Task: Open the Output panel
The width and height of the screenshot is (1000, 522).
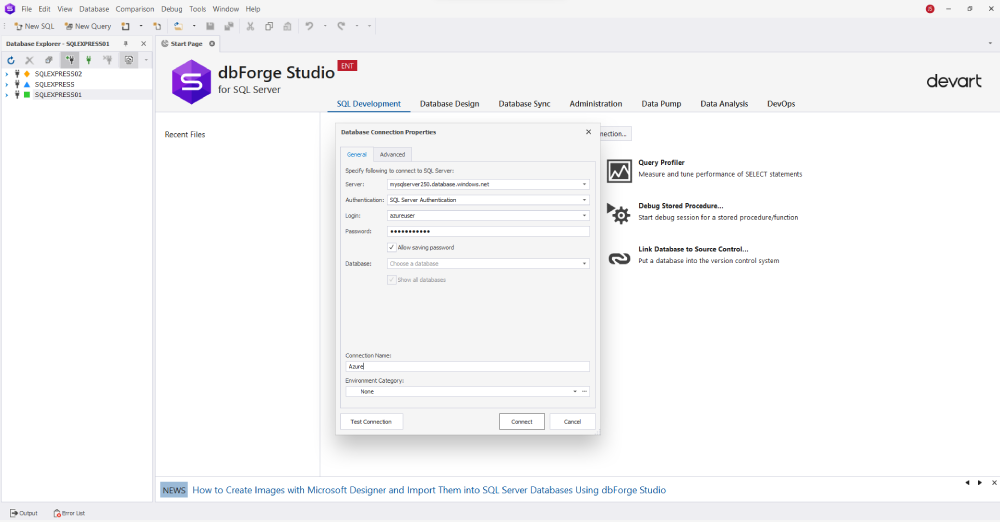Action: tap(24, 513)
